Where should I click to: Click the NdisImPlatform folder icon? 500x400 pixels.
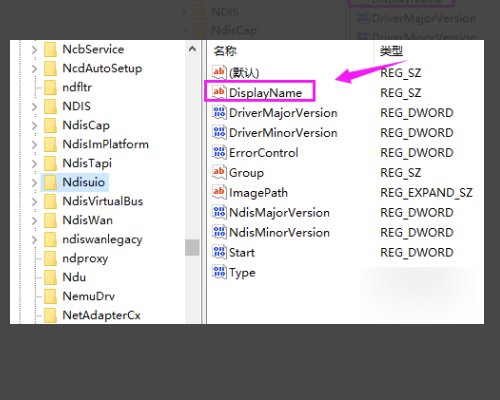(x=50, y=144)
